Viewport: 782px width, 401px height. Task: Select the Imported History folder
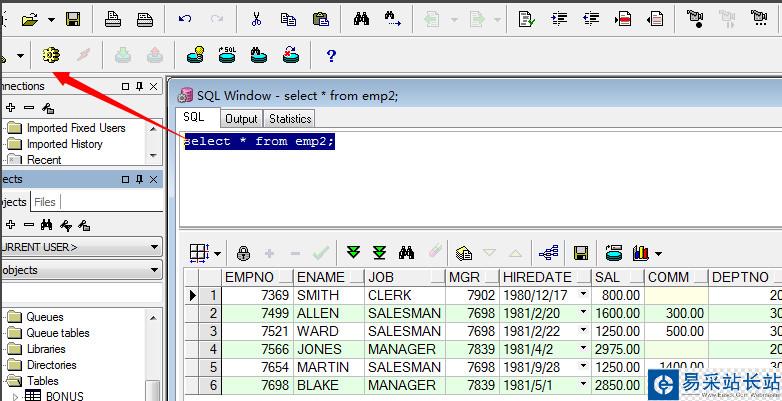coord(64,144)
